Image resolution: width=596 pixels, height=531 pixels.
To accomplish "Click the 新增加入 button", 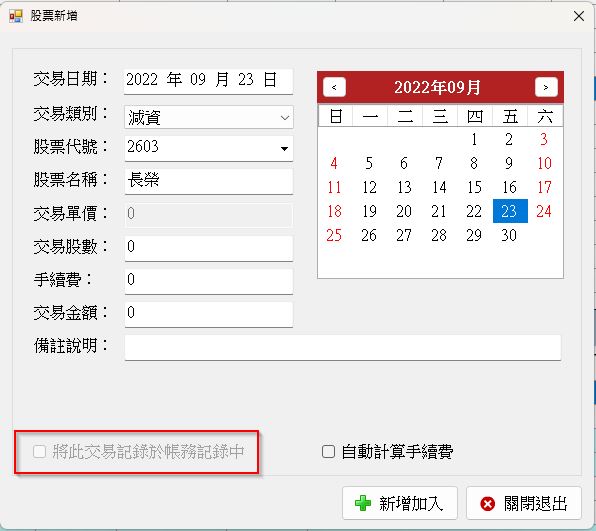I will [x=399, y=504].
